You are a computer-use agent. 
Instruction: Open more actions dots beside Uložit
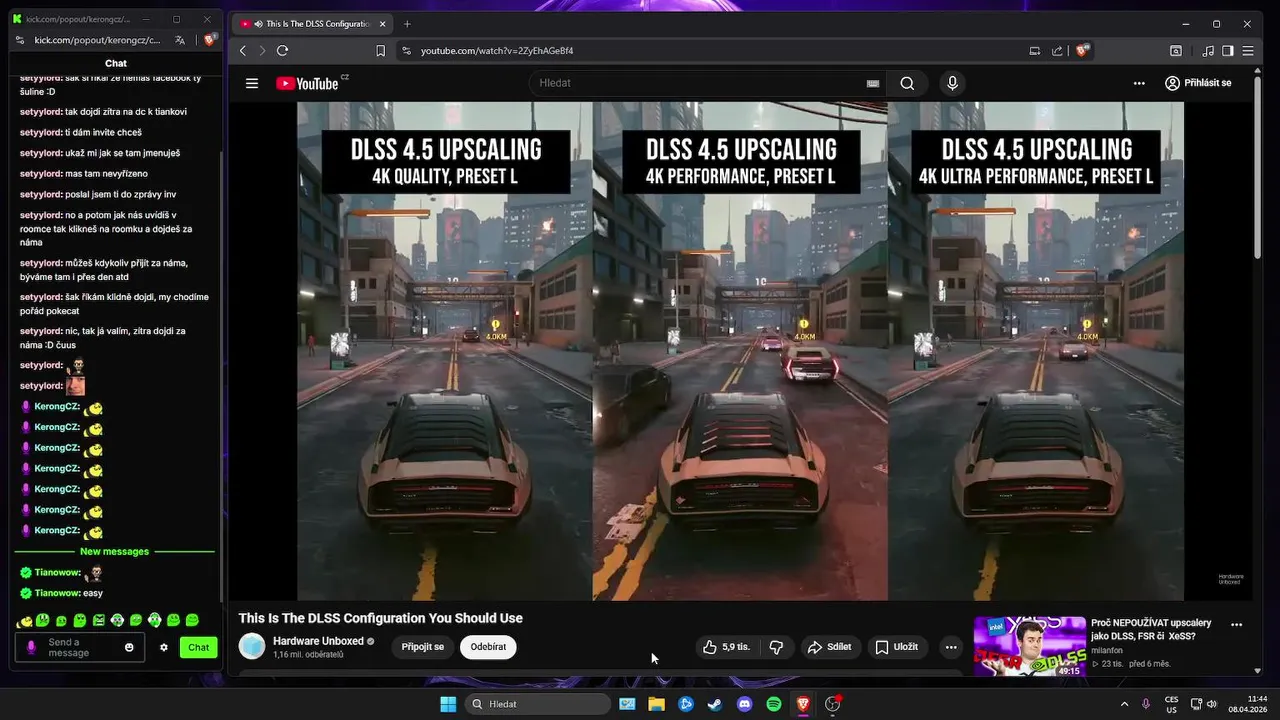951,647
